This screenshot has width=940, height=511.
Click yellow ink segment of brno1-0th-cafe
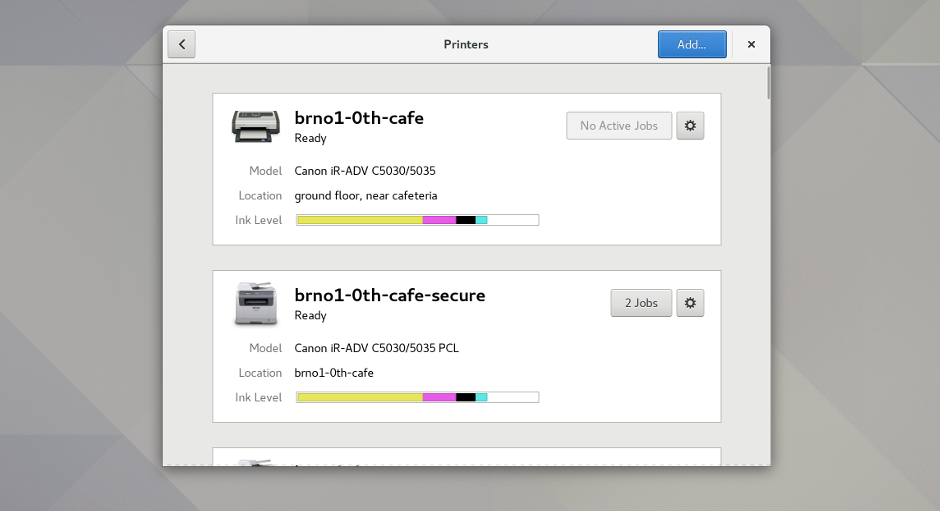coord(360,220)
